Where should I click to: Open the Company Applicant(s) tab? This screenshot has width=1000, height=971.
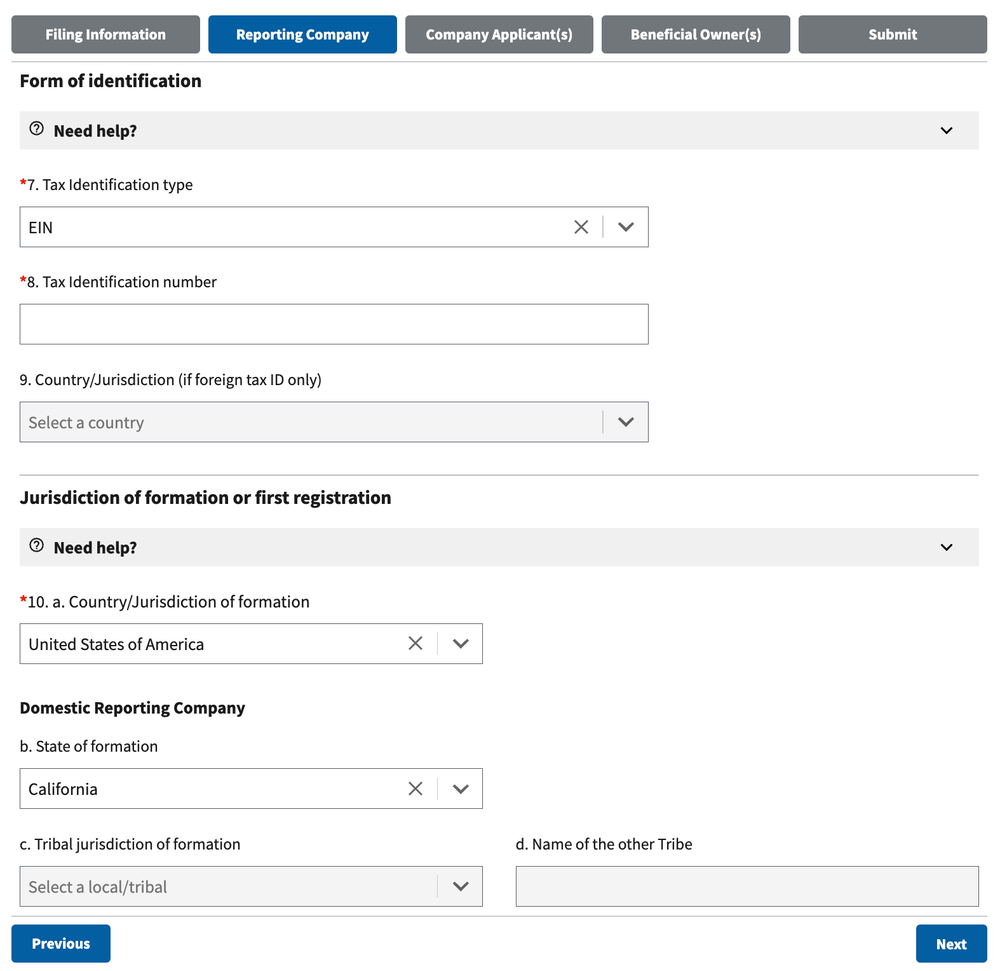(x=499, y=33)
